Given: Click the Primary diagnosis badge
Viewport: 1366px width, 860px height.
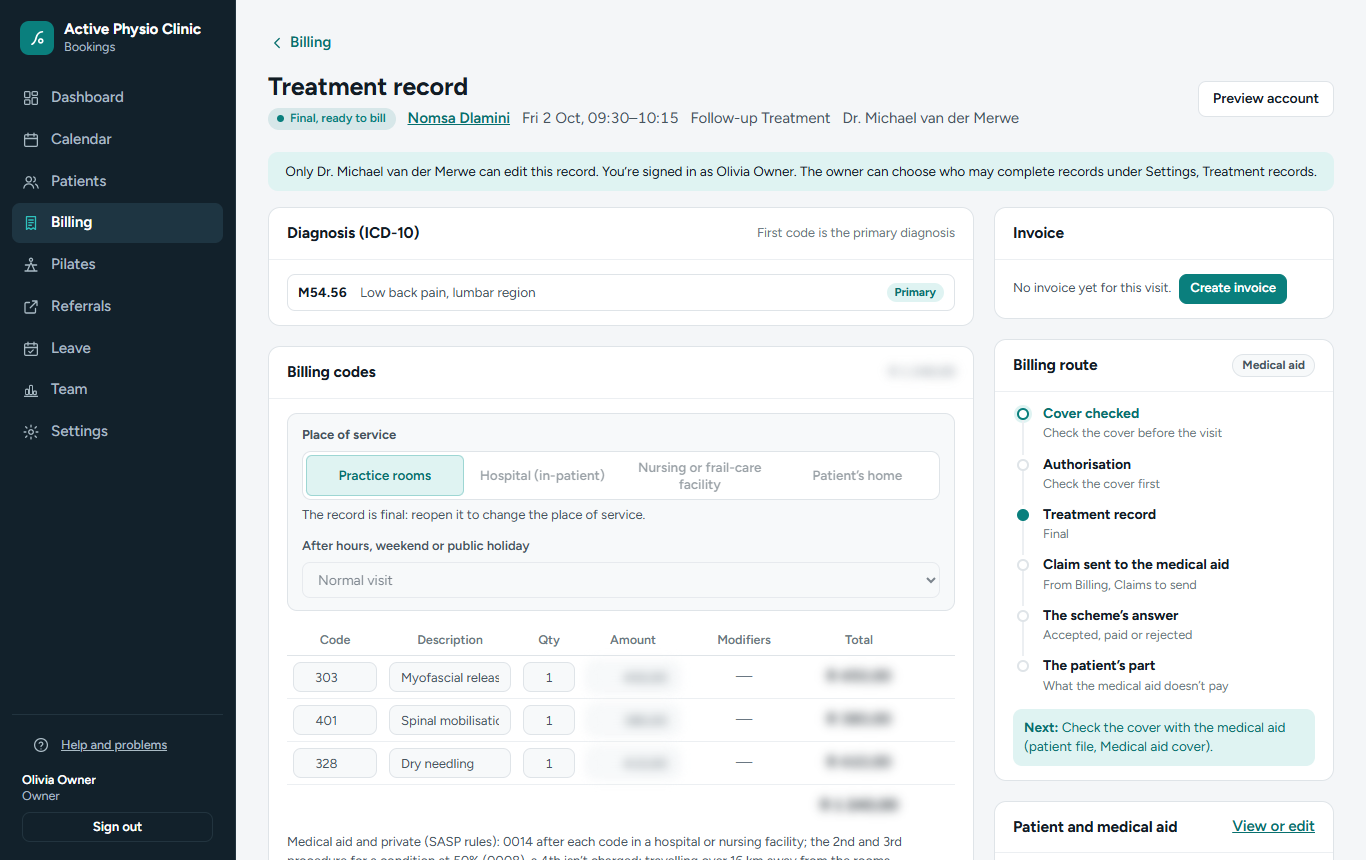Looking at the screenshot, I should [x=915, y=293].
